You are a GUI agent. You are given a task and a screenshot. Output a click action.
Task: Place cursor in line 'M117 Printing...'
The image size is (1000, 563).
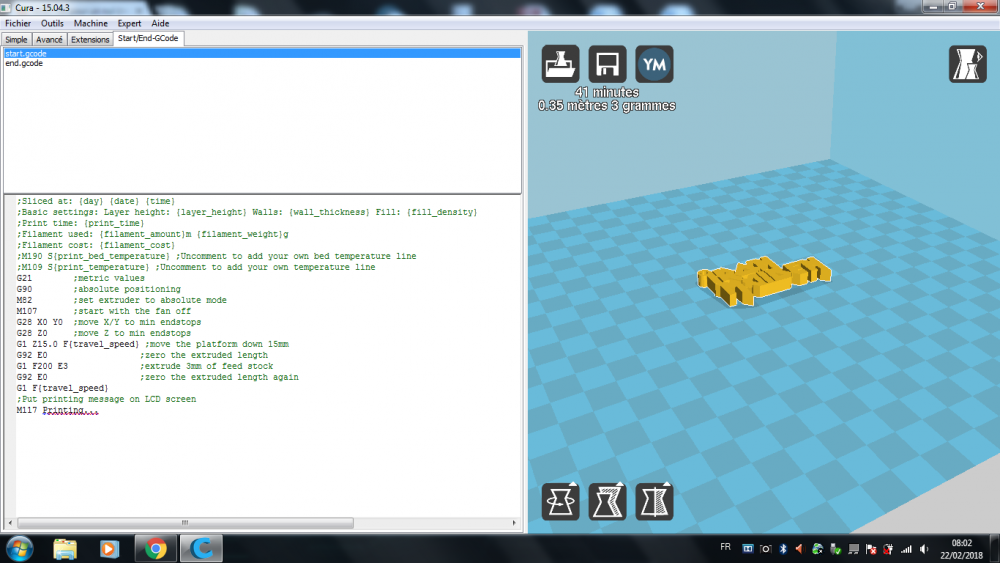[57, 410]
